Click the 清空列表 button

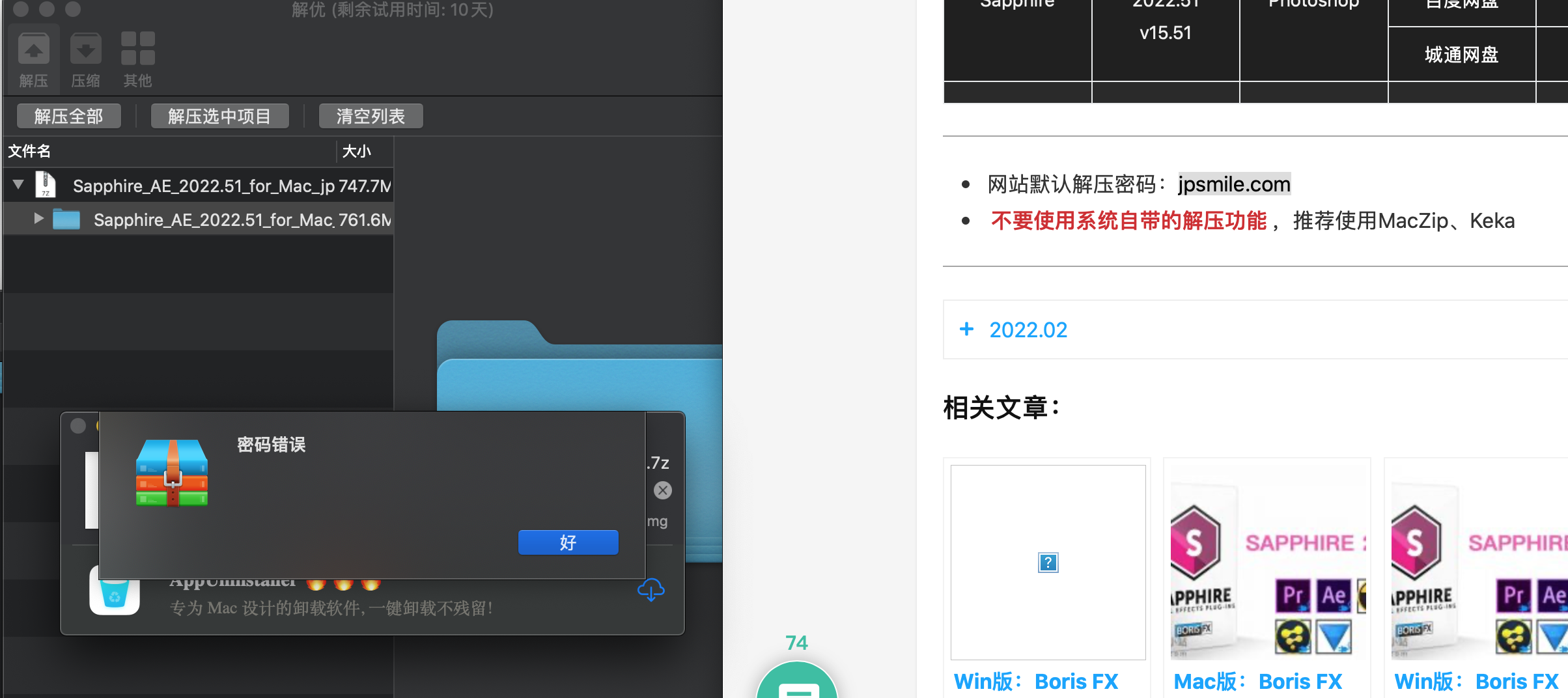(x=371, y=117)
